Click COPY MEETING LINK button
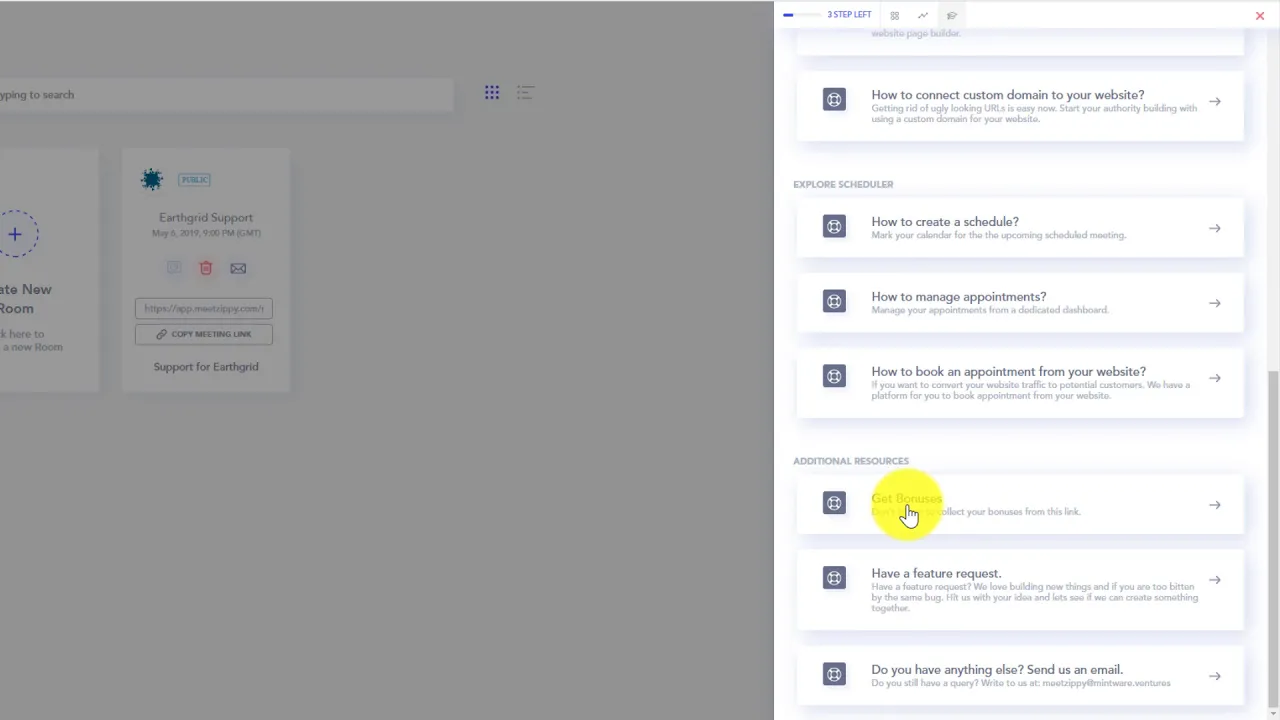Screen dimensions: 1280x720 coord(204,334)
